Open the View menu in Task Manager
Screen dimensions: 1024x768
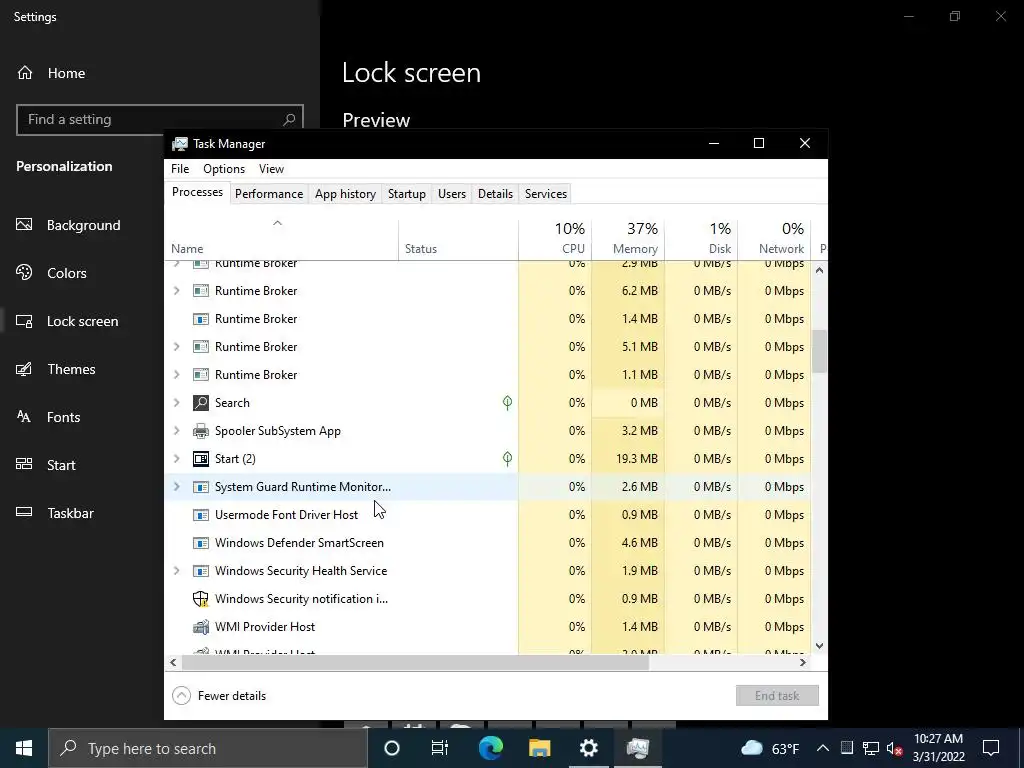[x=271, y=168]
